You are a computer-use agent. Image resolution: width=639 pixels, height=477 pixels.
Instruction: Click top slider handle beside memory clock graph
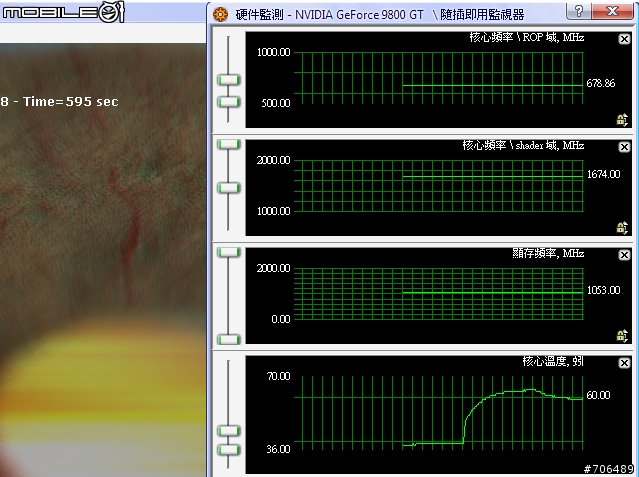click(229, 252)
